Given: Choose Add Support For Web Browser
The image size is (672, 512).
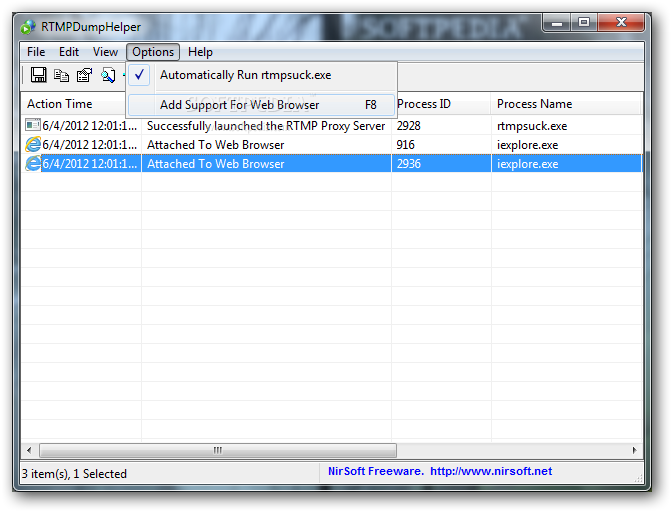Looking at the screenshot, I should (261, 105).
